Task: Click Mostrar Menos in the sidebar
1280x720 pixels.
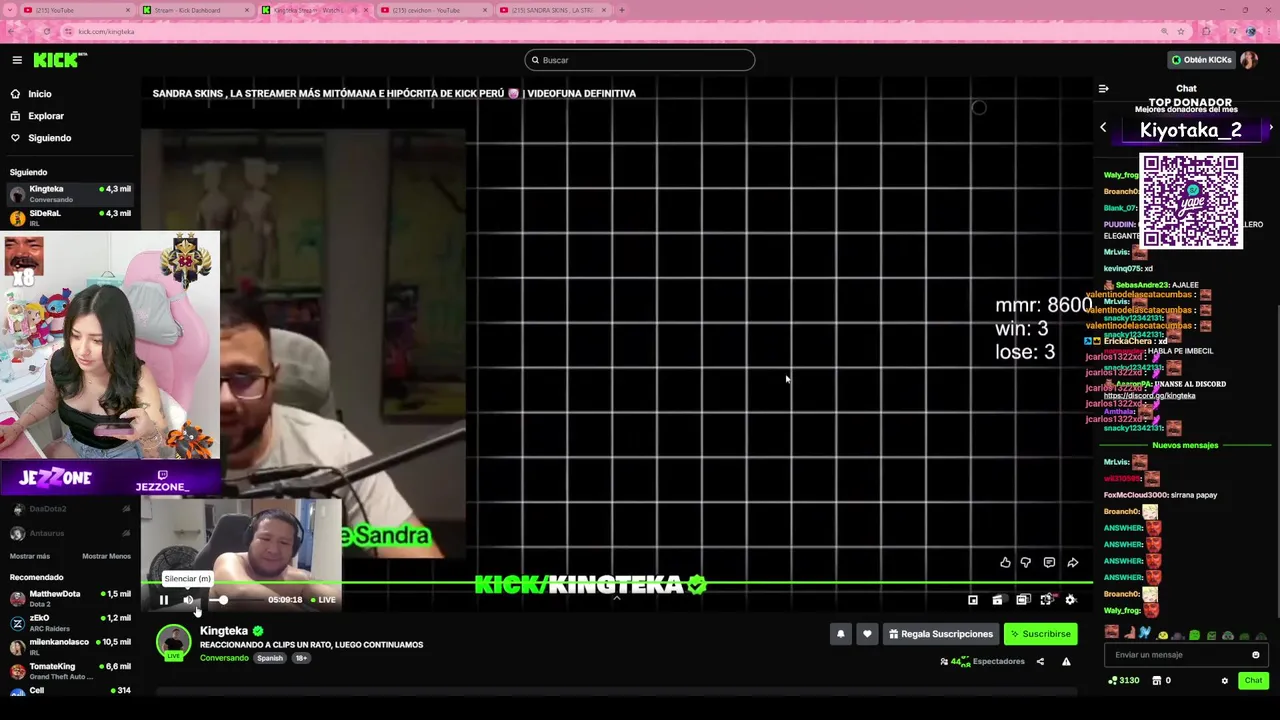Action: (106, 556)
